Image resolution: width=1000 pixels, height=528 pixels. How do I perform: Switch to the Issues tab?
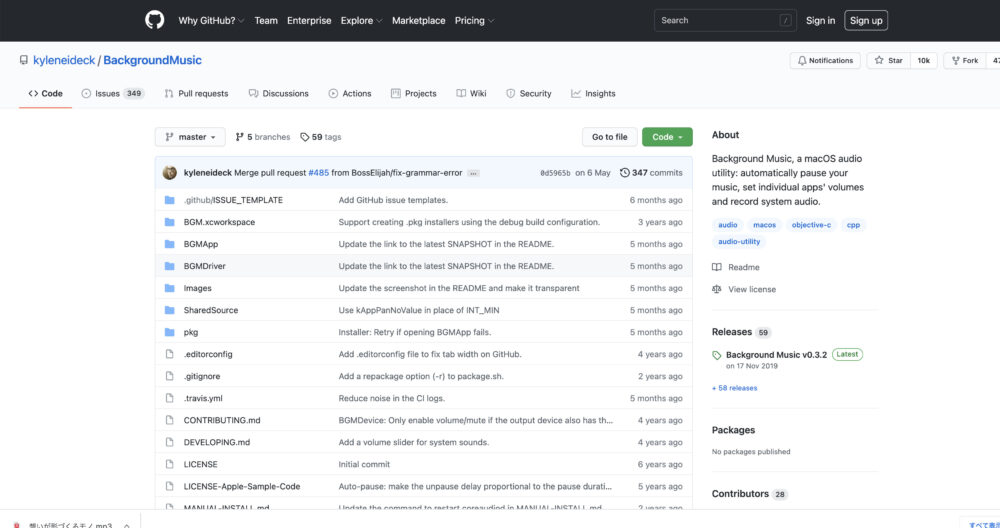(113, 94)
